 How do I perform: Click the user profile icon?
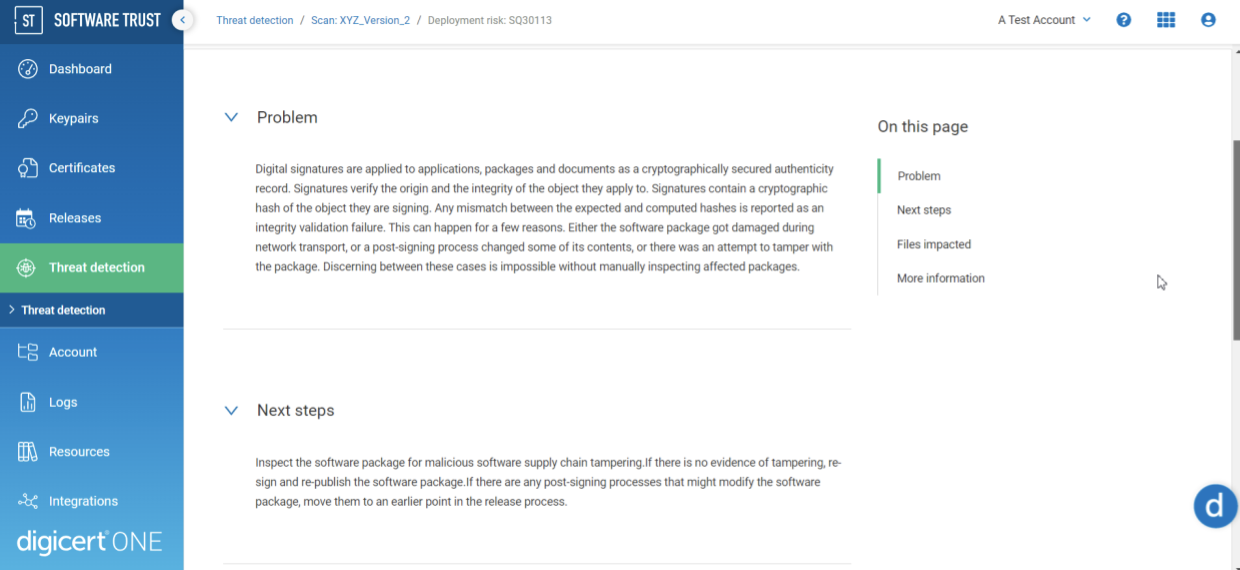pyautogui.click(x=1208, y=20)
